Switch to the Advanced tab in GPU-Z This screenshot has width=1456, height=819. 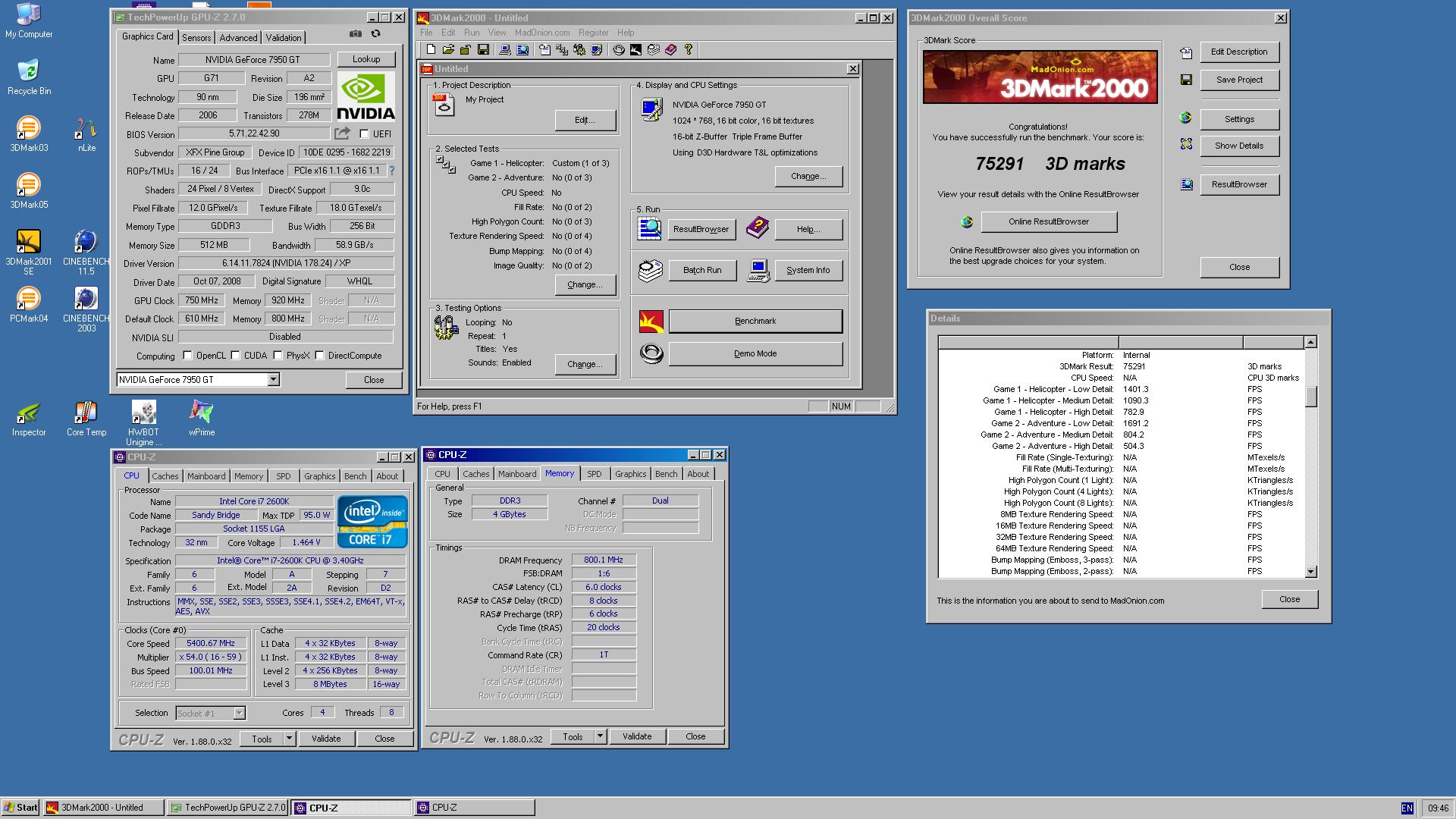pyautogui.click(x=238, y=37)
